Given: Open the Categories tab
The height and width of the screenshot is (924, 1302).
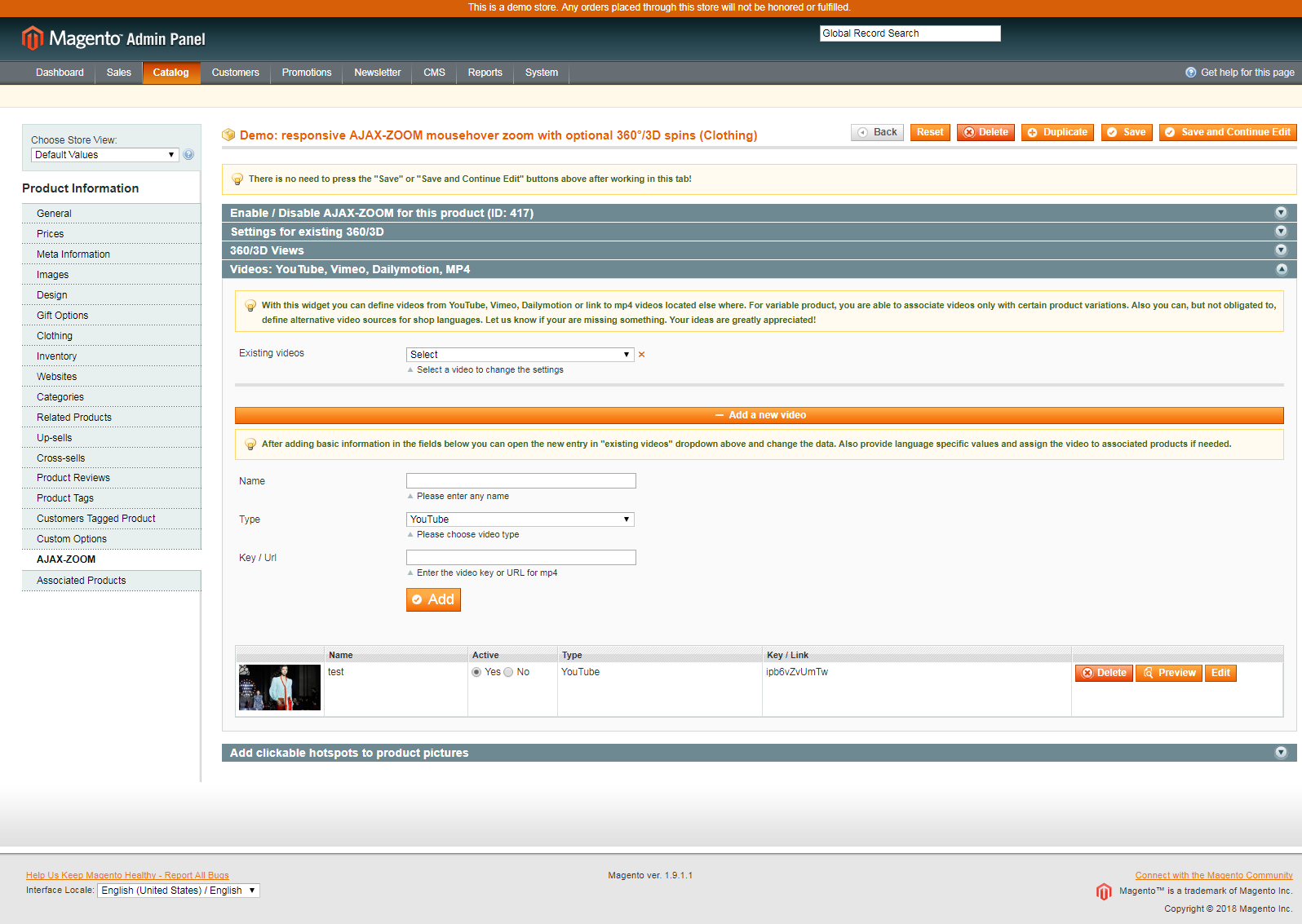Looking at the screenshot, I should coord(111,397).
